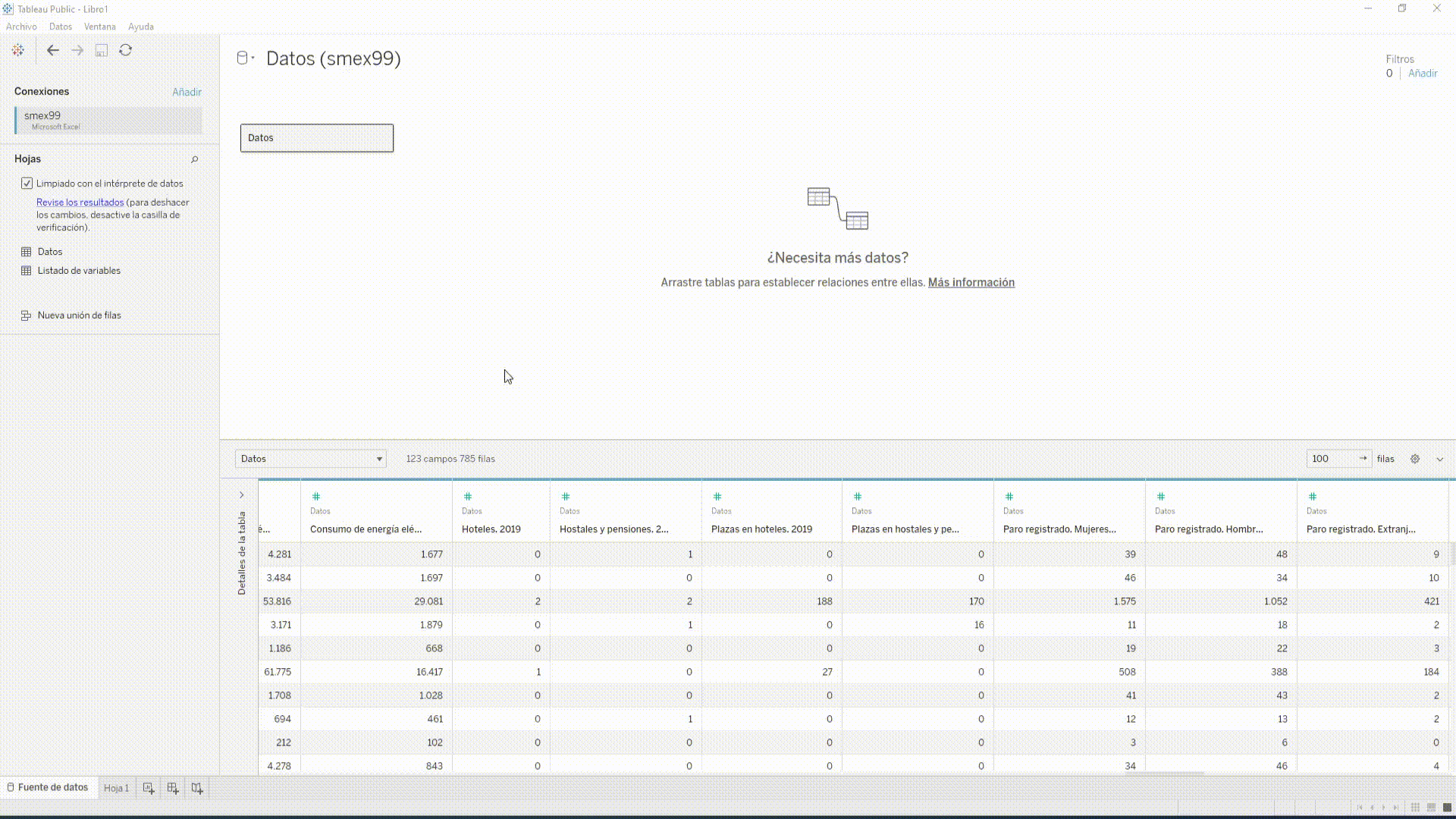Click the Redo forward arrow icon
The height and width of the screenshot is (819, 1456).
click(77, 50)
